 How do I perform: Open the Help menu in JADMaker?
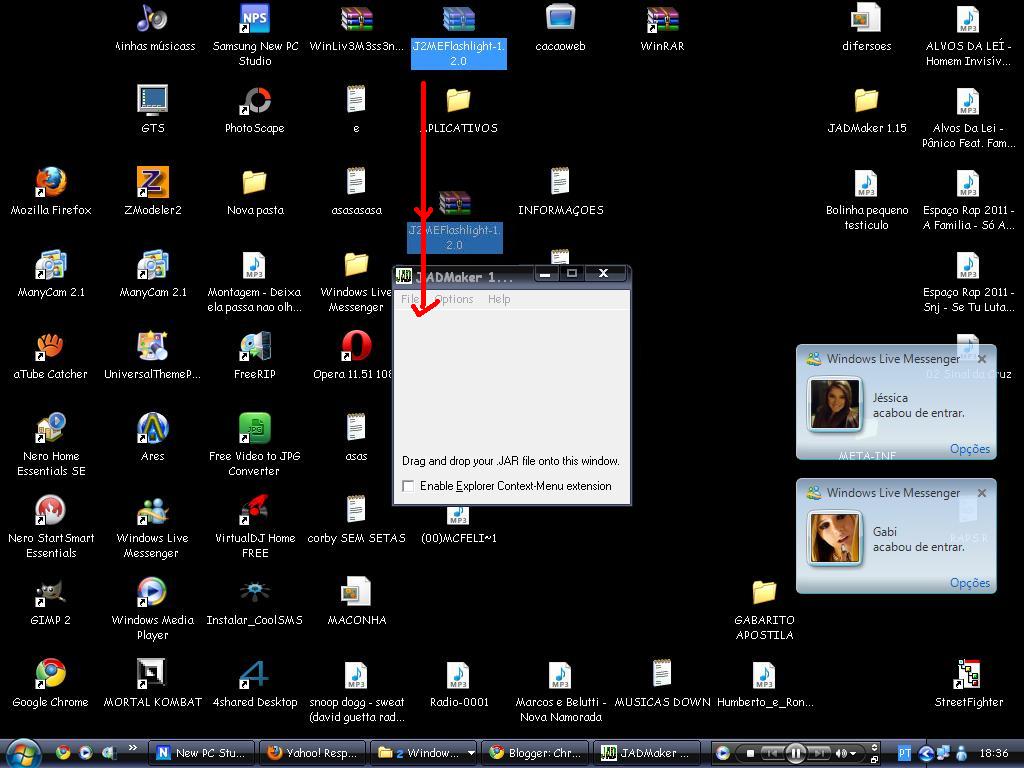point(499,299)
